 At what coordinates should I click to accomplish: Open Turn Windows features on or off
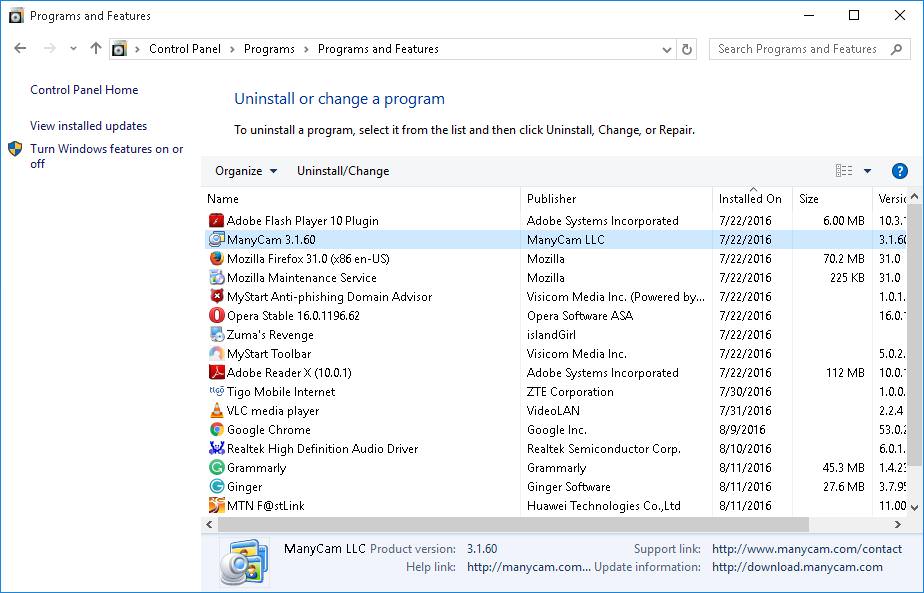[x=107, y=156]
